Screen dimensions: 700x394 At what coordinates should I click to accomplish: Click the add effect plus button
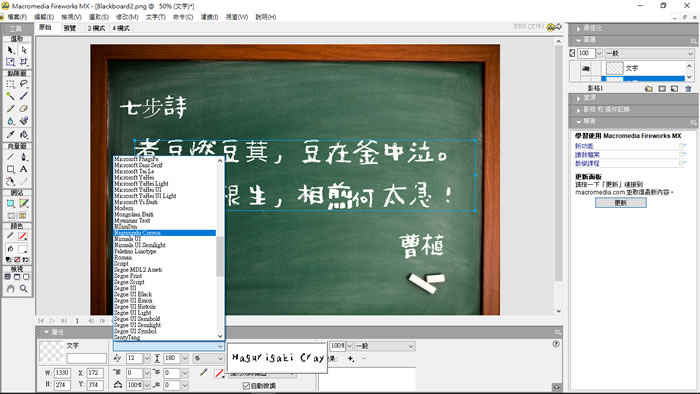pos(351,358)
